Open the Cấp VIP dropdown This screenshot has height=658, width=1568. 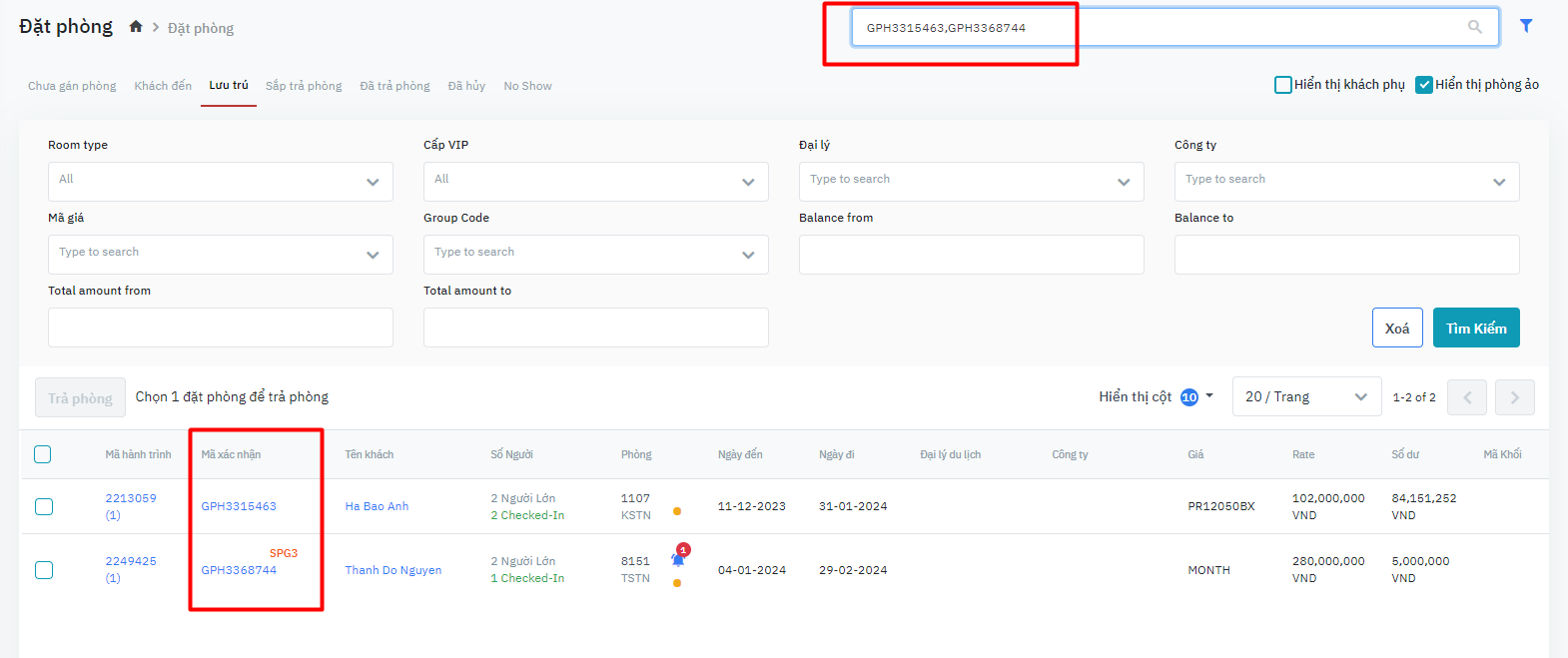click(595, 182)
